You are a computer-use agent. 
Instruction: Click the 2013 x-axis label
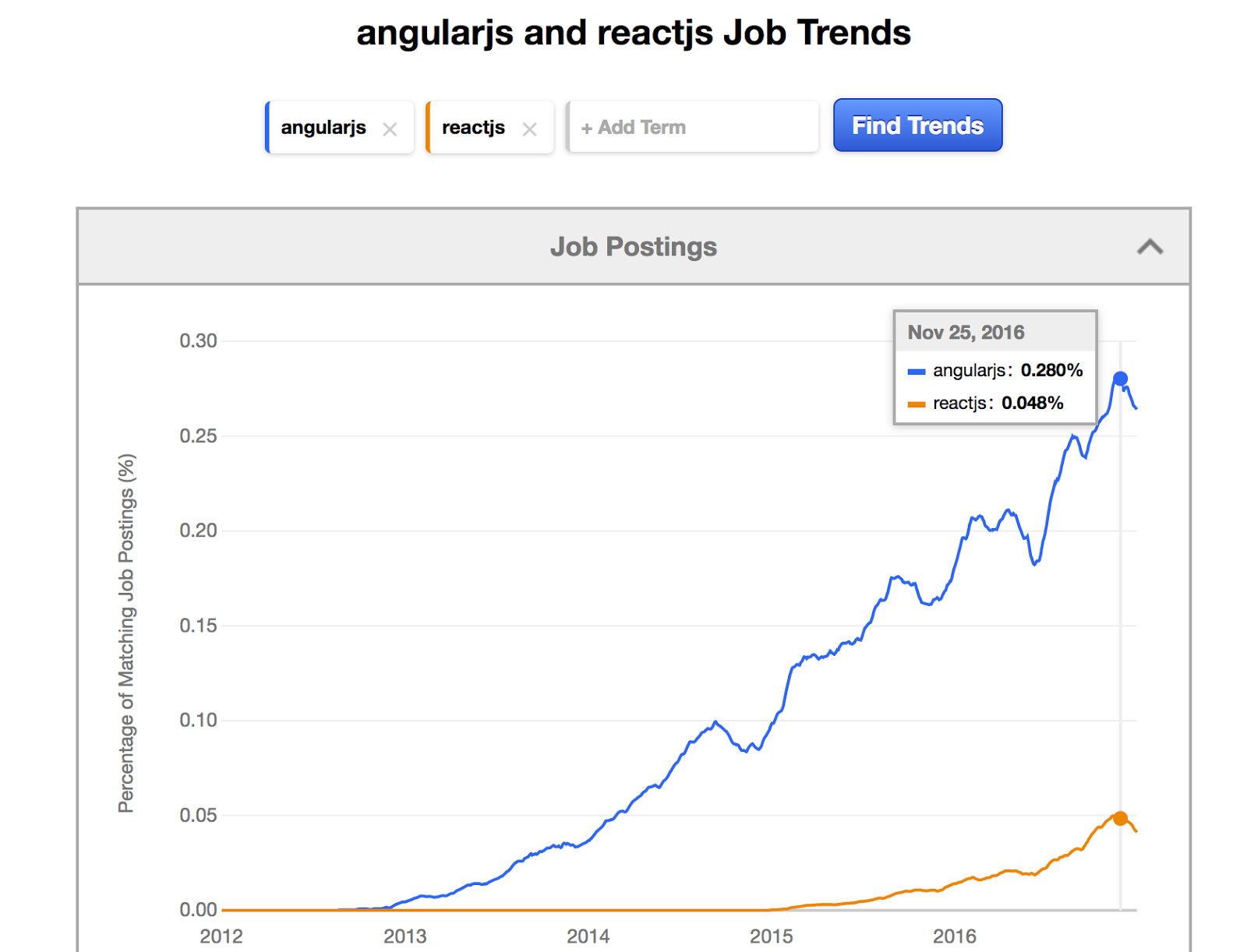click(x=404, y=936)
